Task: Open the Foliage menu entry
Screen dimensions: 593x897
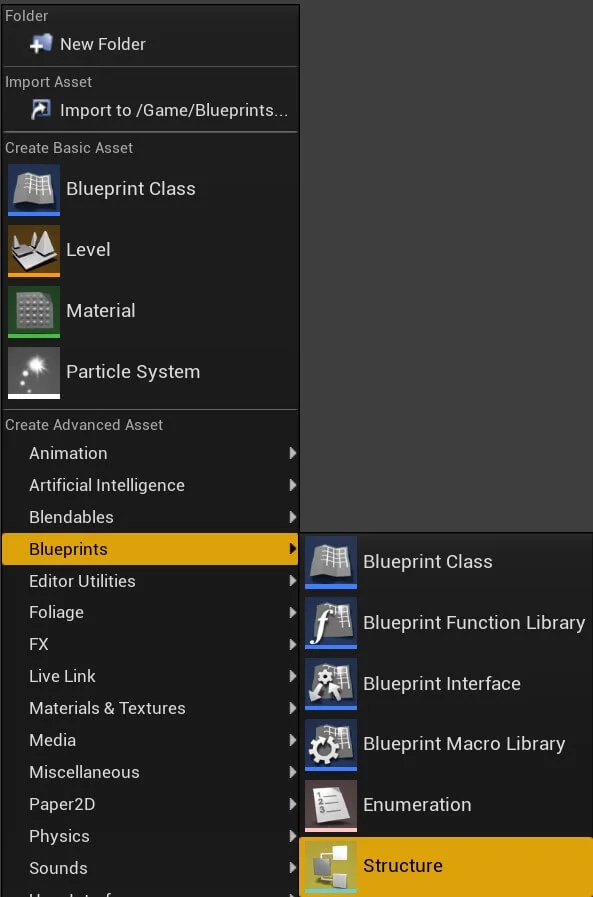Action: [x=150, y=613]
